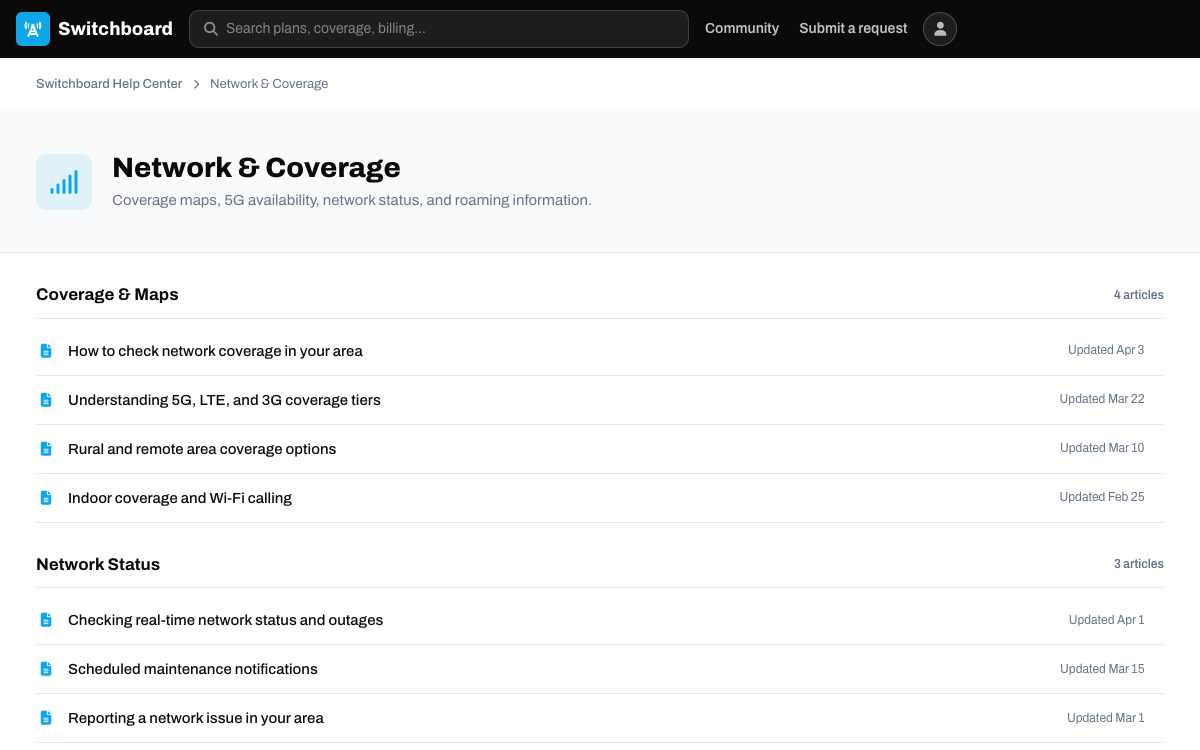Click the signal bars category icon

64,182
